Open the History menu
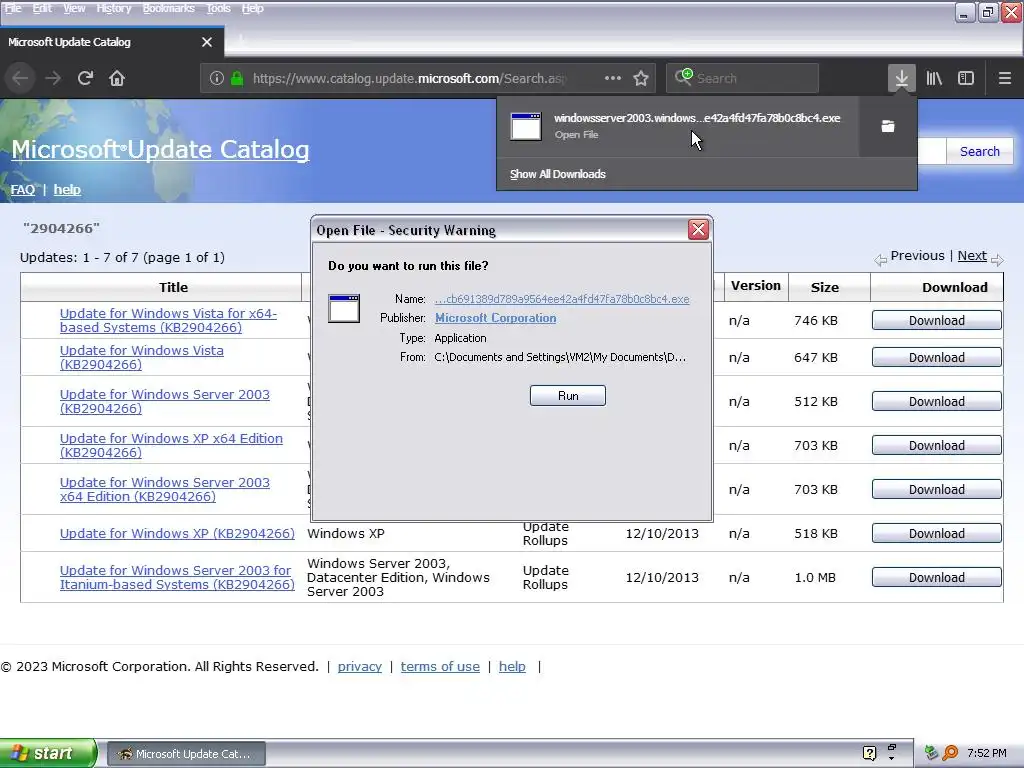The width and height of the screenshot is (1024, 768). (114, 8)
